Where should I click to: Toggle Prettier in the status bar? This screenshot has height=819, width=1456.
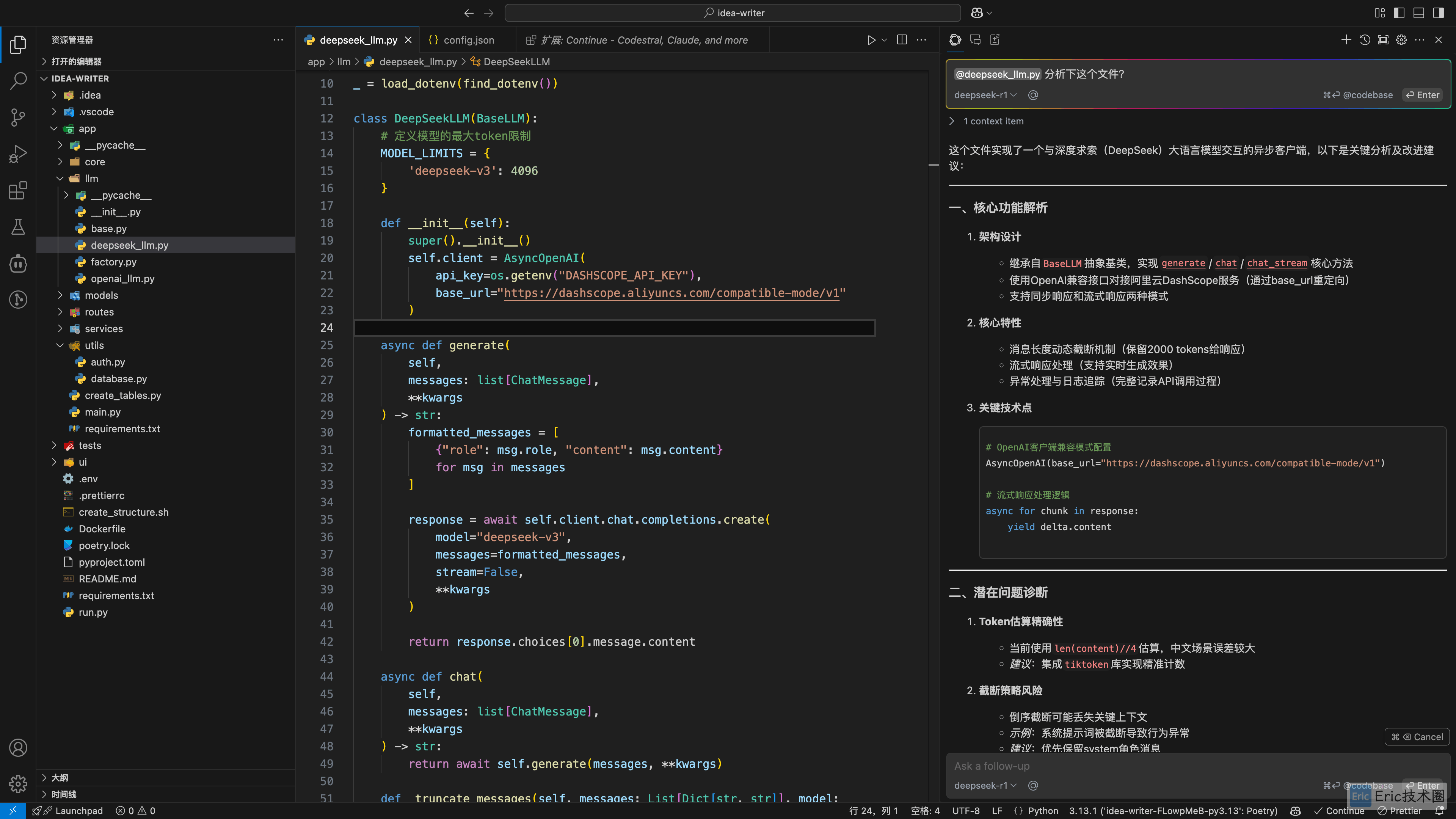(x=1400, y=811)
